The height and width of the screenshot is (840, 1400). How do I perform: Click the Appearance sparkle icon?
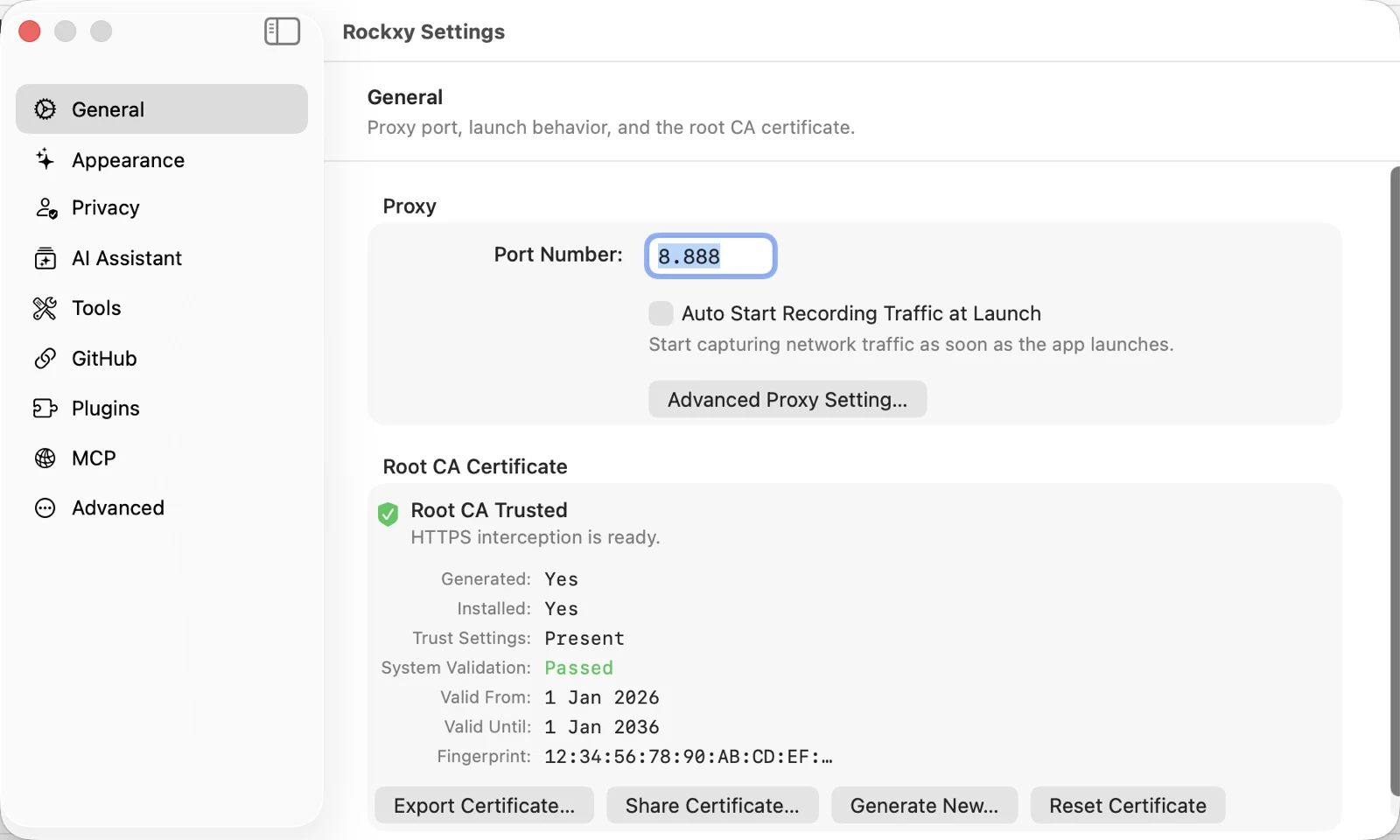pos(45,159)
